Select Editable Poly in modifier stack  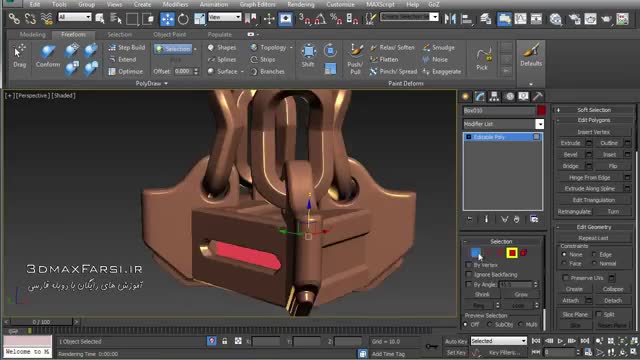pos(502,137)
